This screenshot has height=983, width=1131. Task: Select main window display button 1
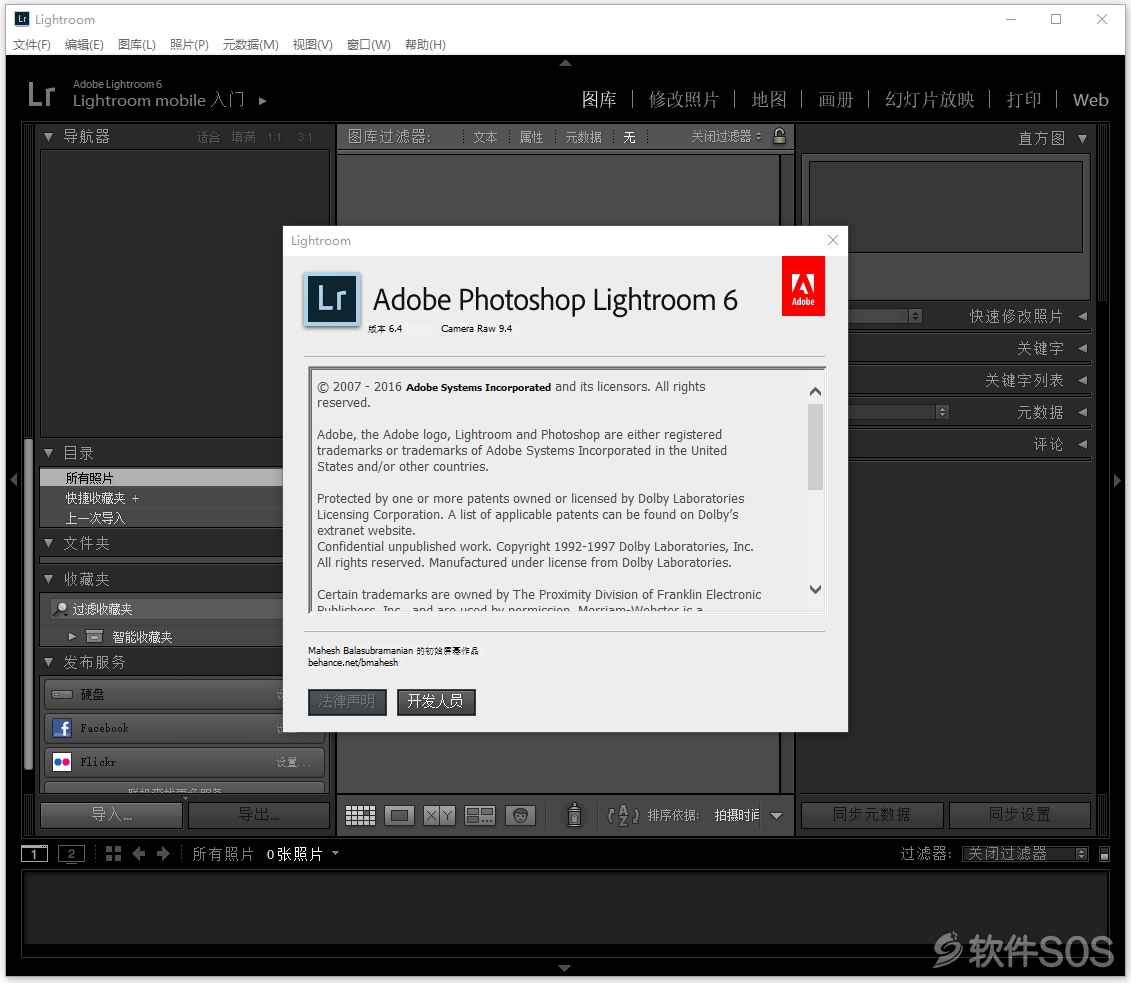(34, 854)
